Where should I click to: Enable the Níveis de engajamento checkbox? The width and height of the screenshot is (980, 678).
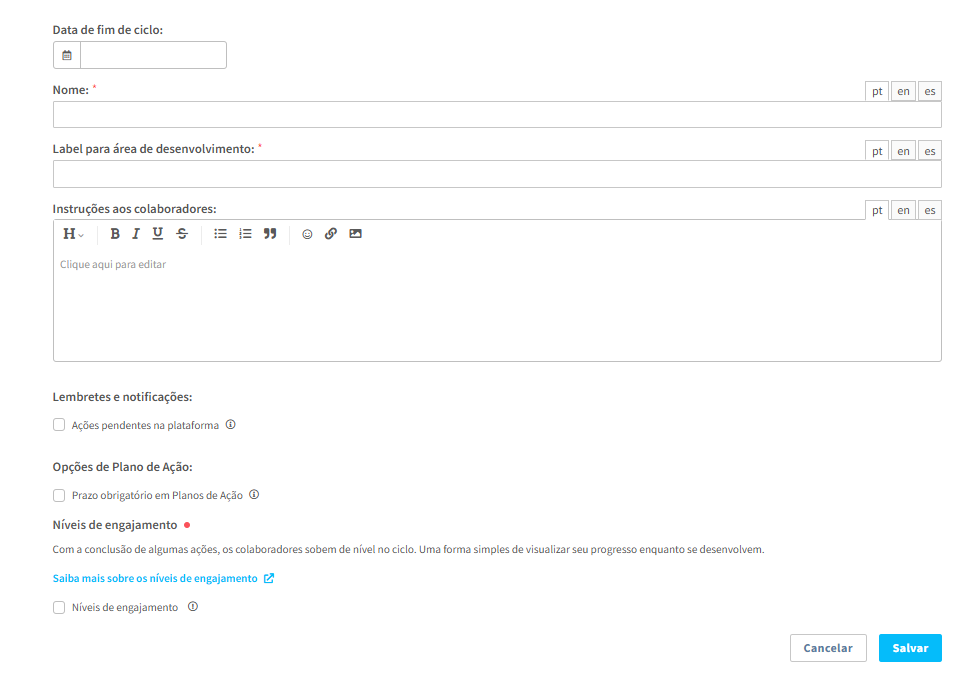[x=59, y=607]
